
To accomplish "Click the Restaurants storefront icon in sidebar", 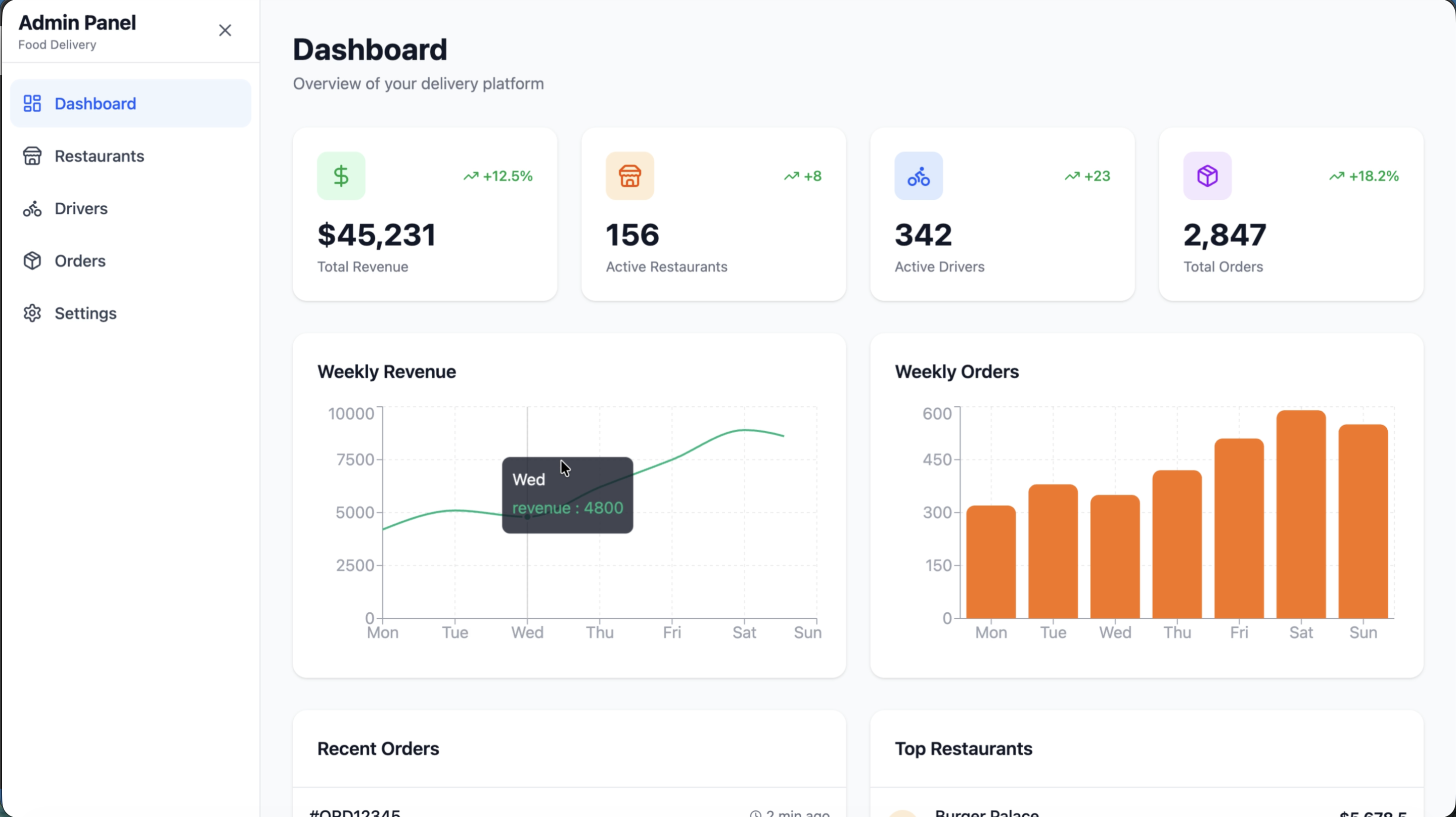I will pyautogui.click(x=32, y=156).
